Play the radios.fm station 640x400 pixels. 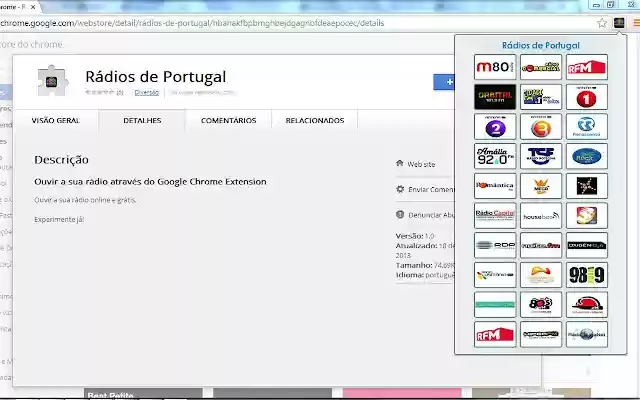(x=541, y=245)
